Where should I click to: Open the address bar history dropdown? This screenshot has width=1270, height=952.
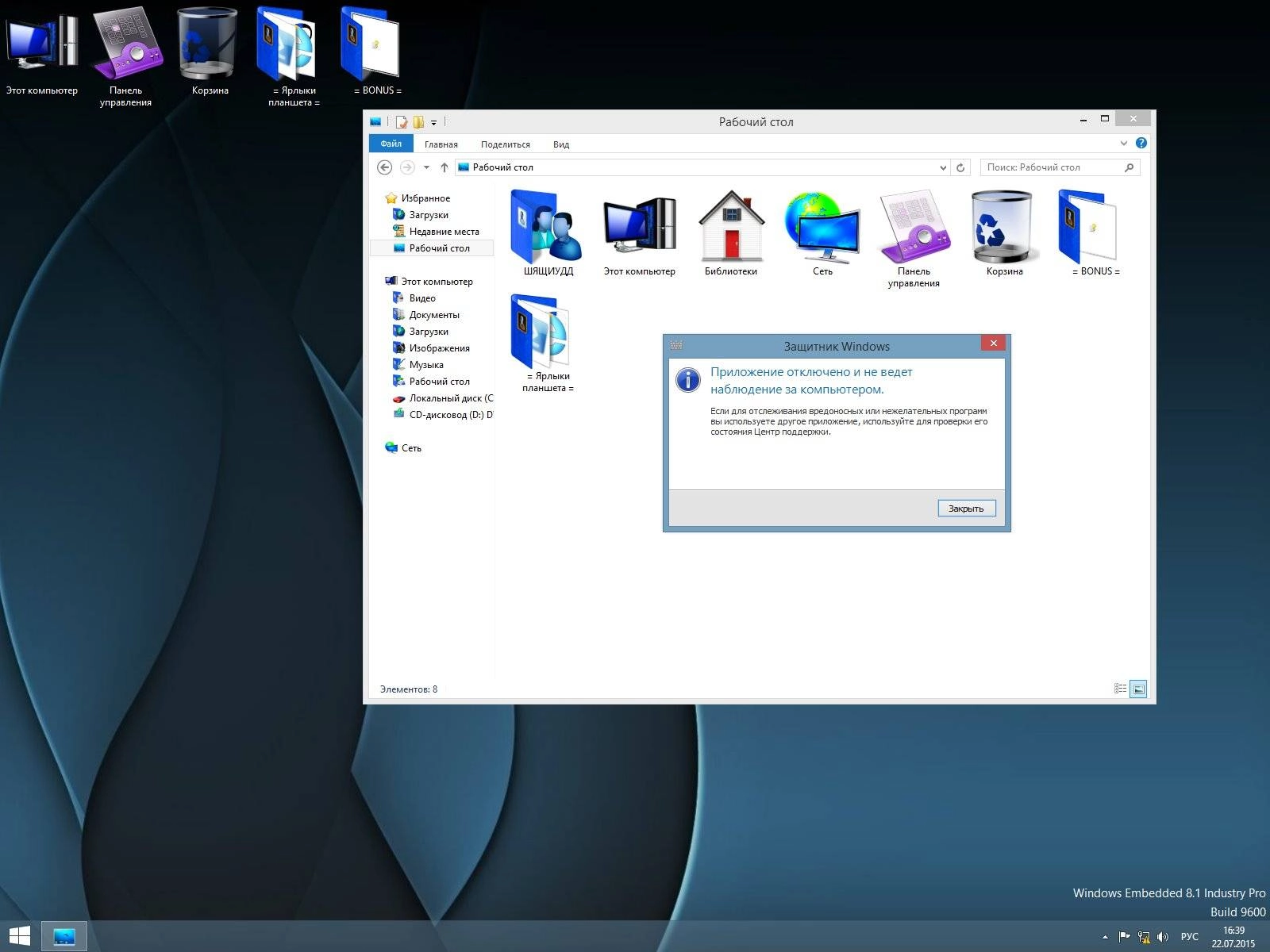943,167
